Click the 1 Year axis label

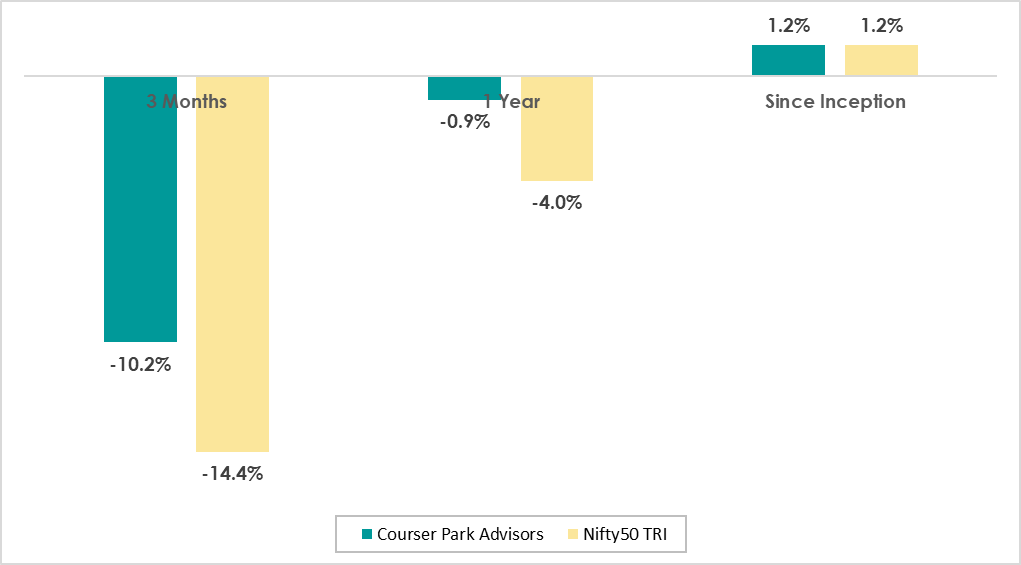[x=511, y=102]
